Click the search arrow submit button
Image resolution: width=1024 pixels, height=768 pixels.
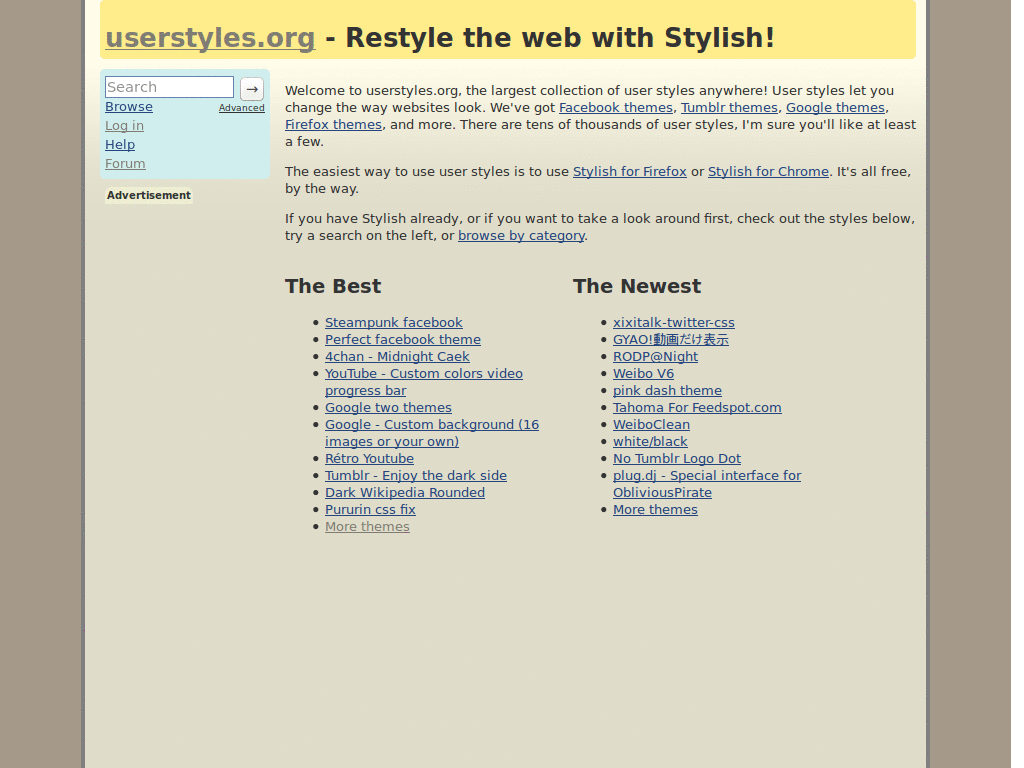tap(251, 89)
